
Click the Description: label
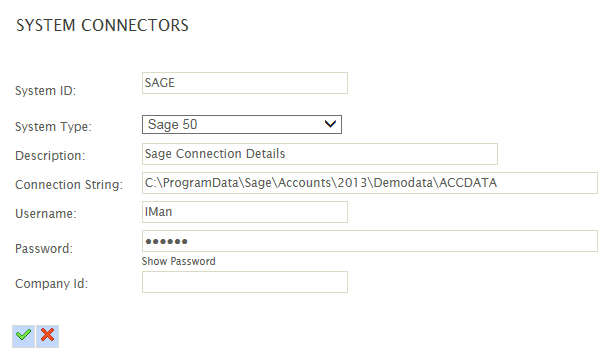pos(50,156)
